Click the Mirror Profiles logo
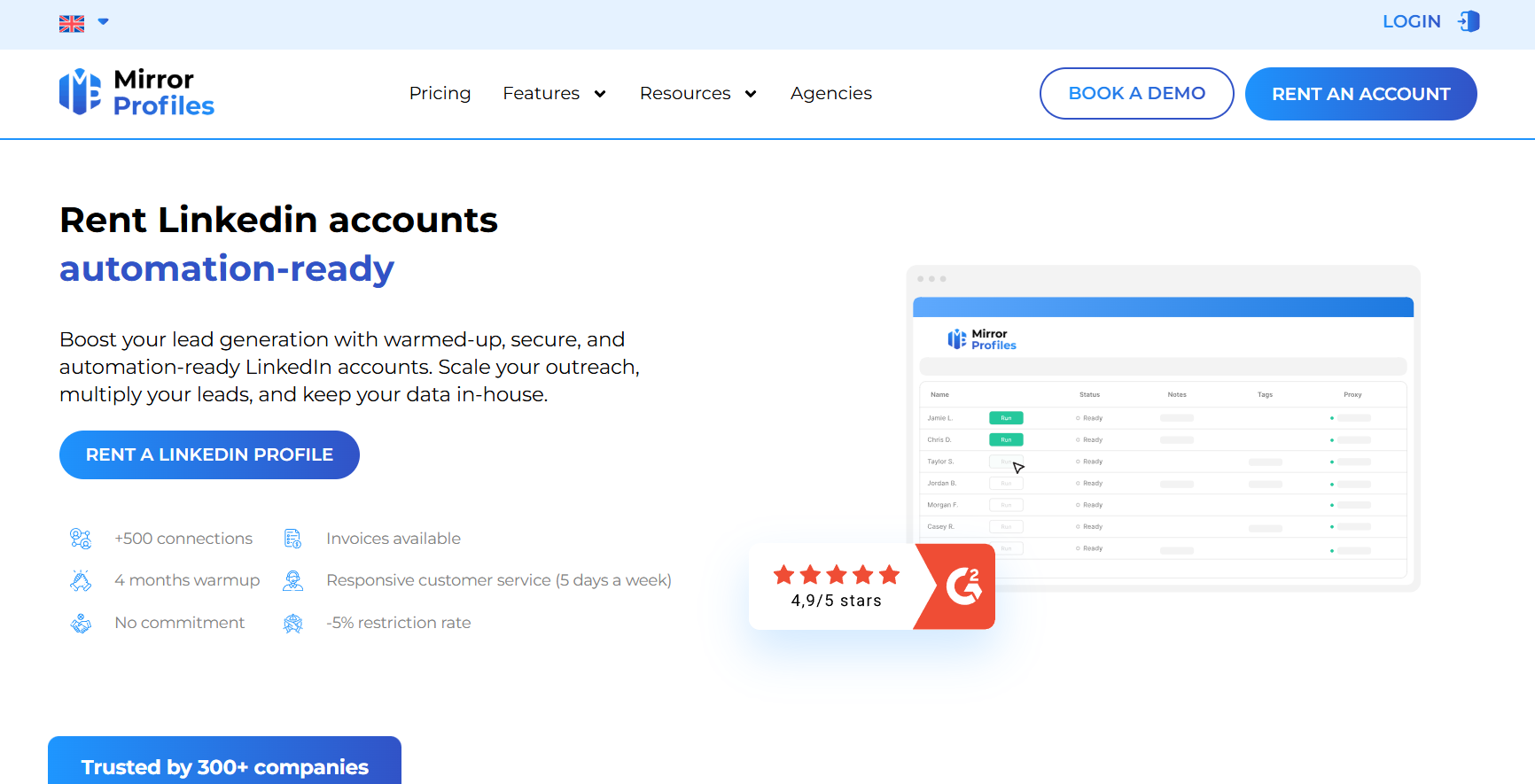 click(137, 93)
